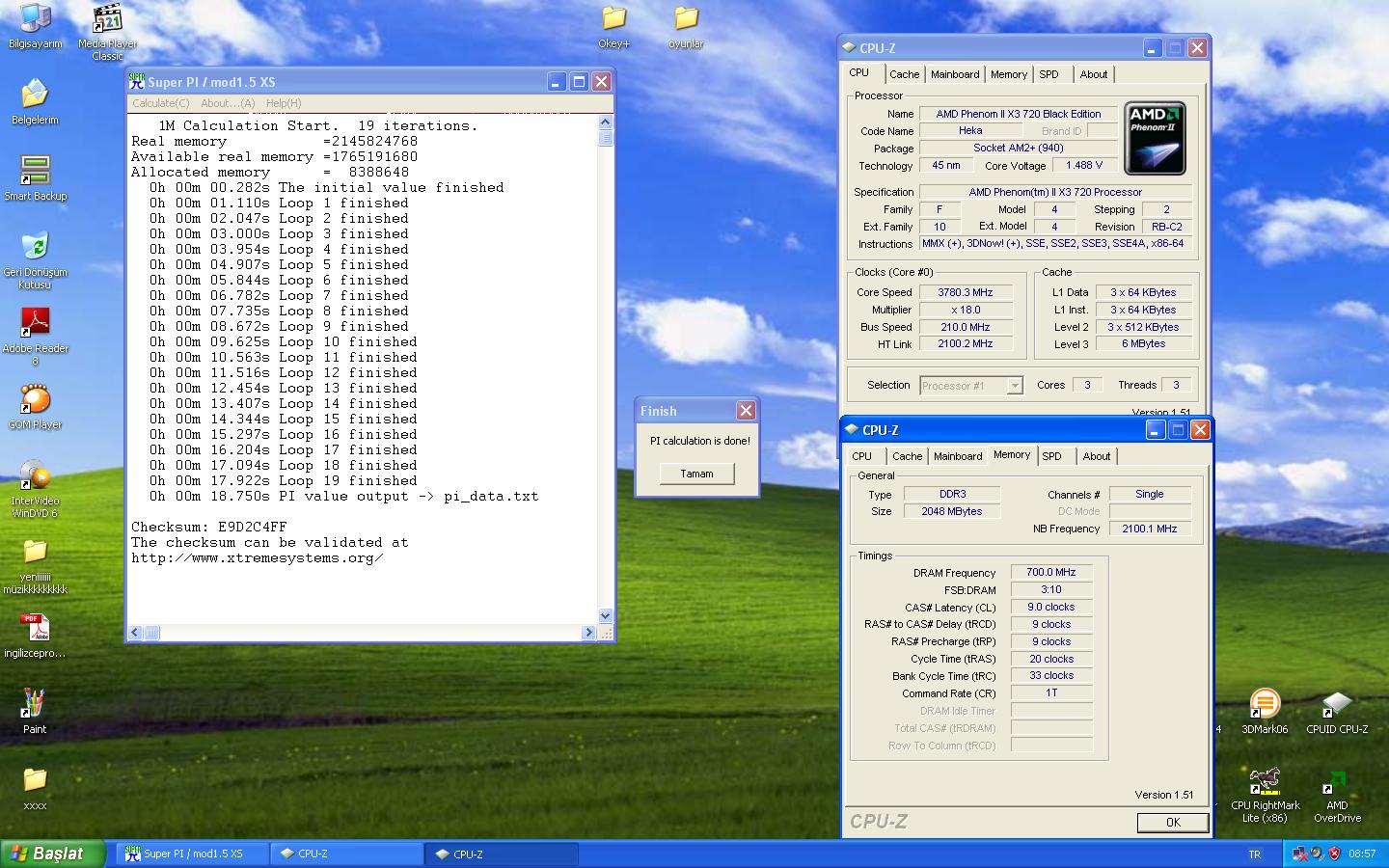Open the Başlat start menu
The image size is (1389, 868).
[52, 854]
